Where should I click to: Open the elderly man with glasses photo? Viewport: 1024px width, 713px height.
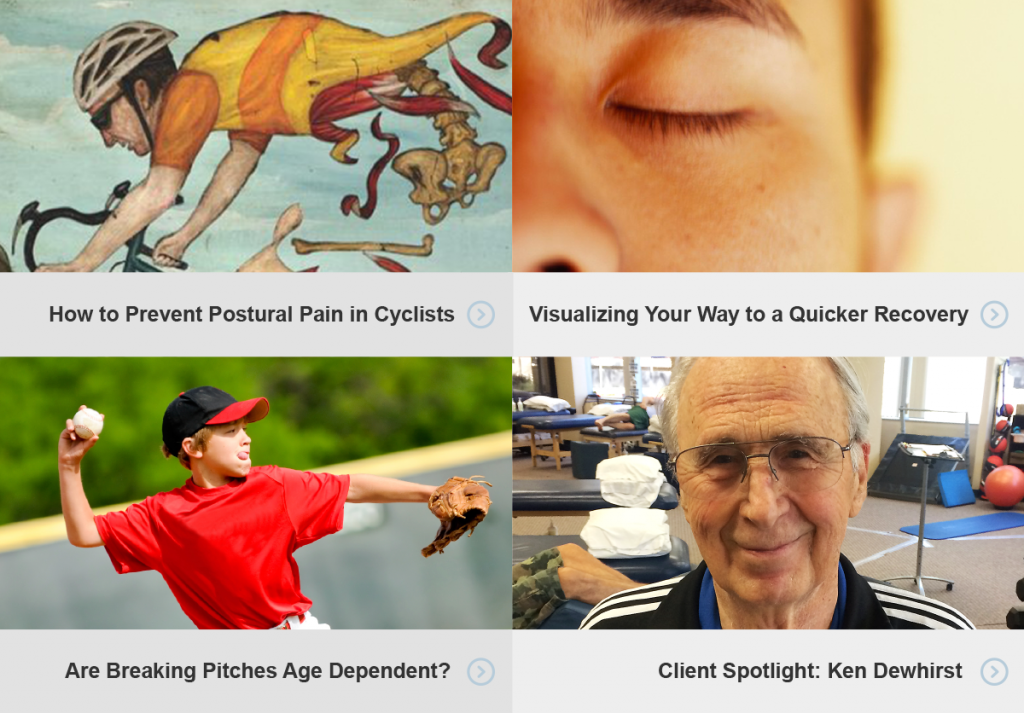(769, 493)
